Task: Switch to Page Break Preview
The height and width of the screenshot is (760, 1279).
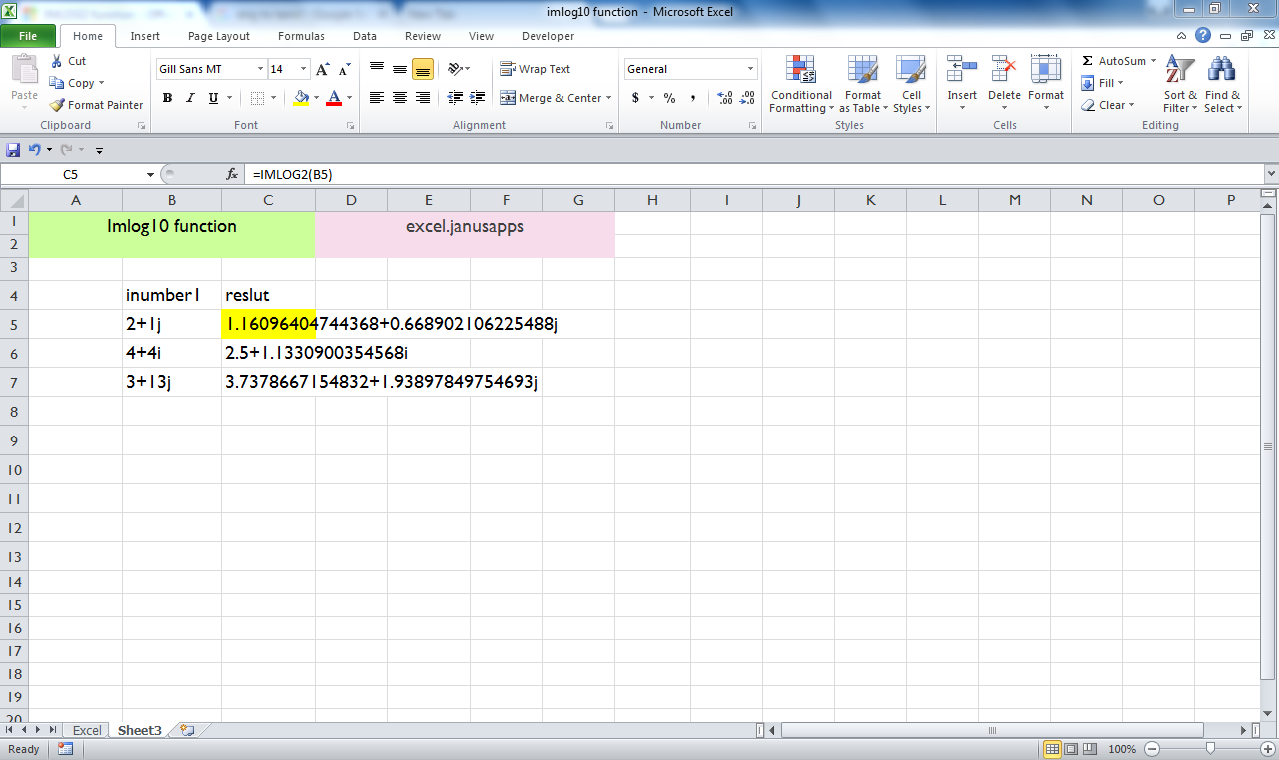Action: pyautogui.click(x=1089, y=749)
